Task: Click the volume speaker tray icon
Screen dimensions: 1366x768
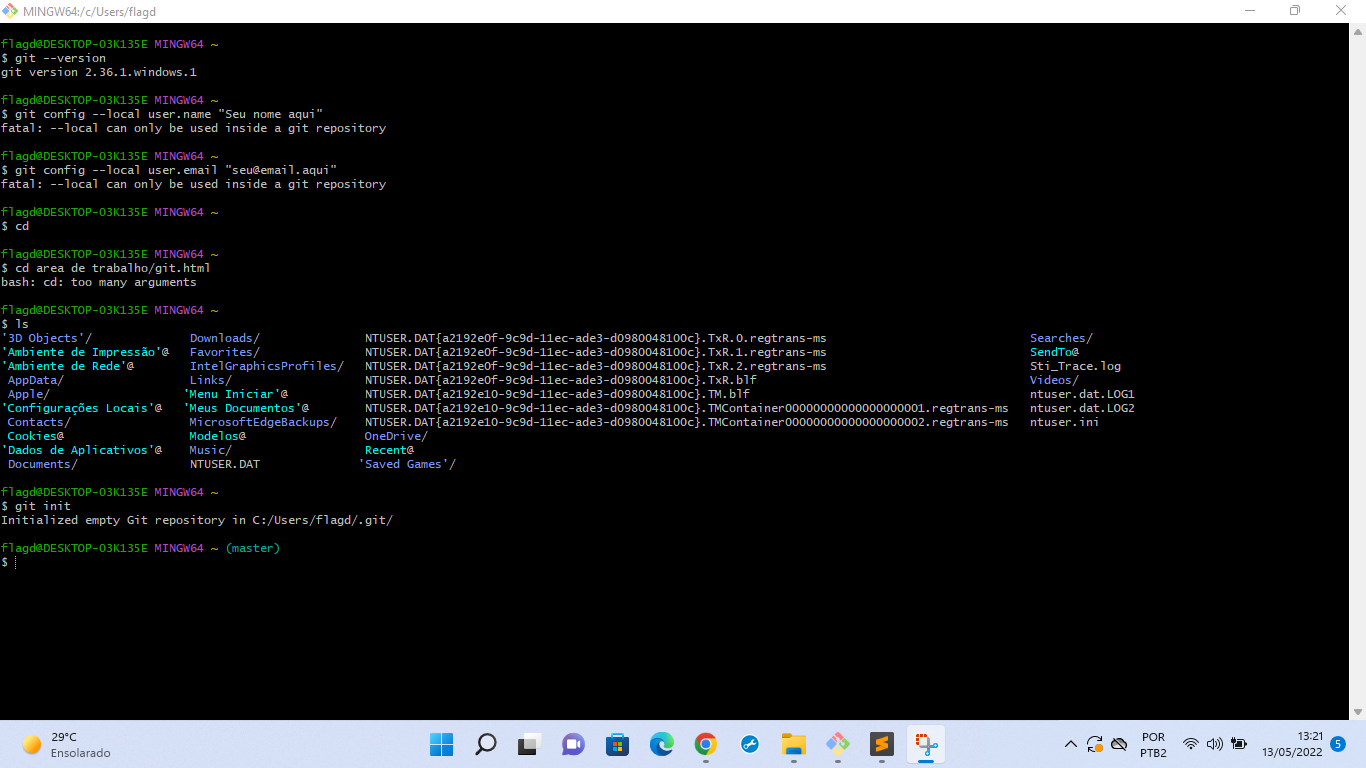Action: tap(1215, 744)
